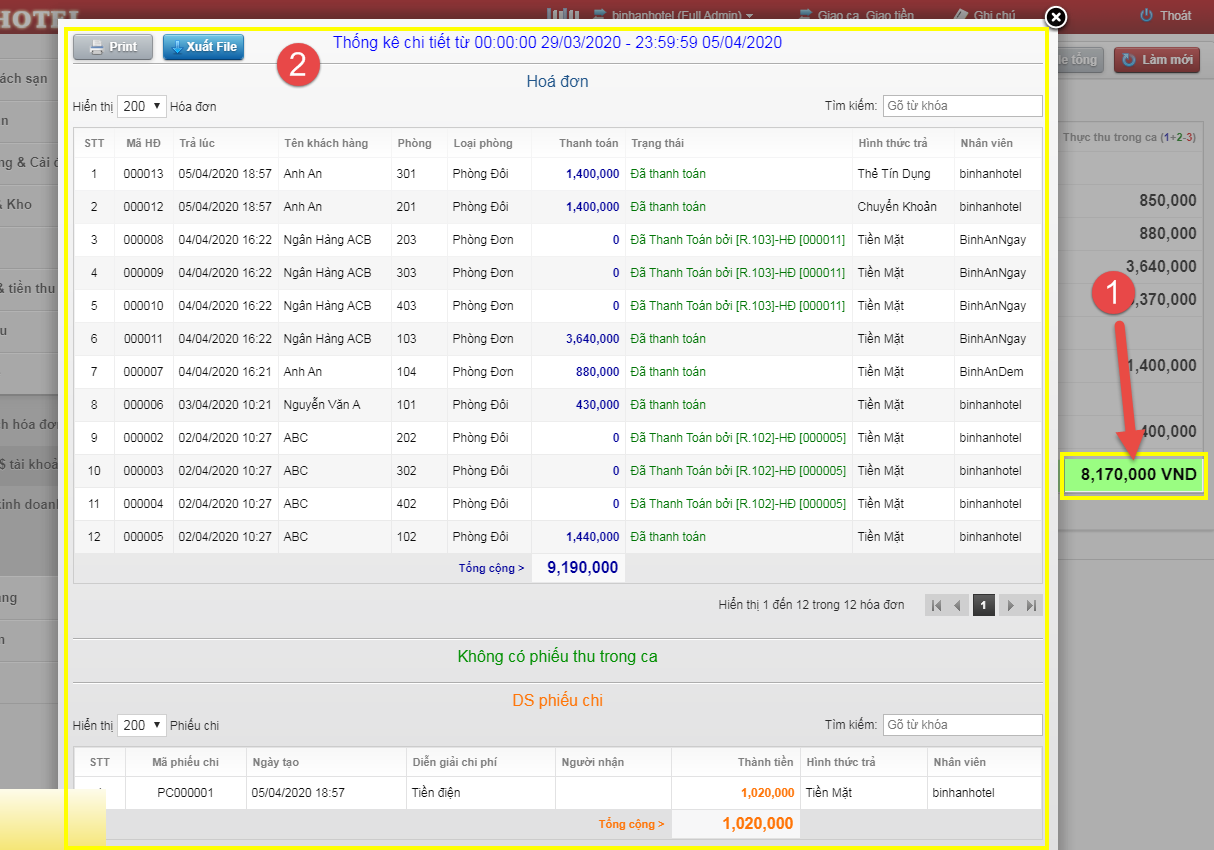Viewport: 1214px width, 850px height.
Task: Close the statistics detail popup
Action: [x=1056, y=17]
